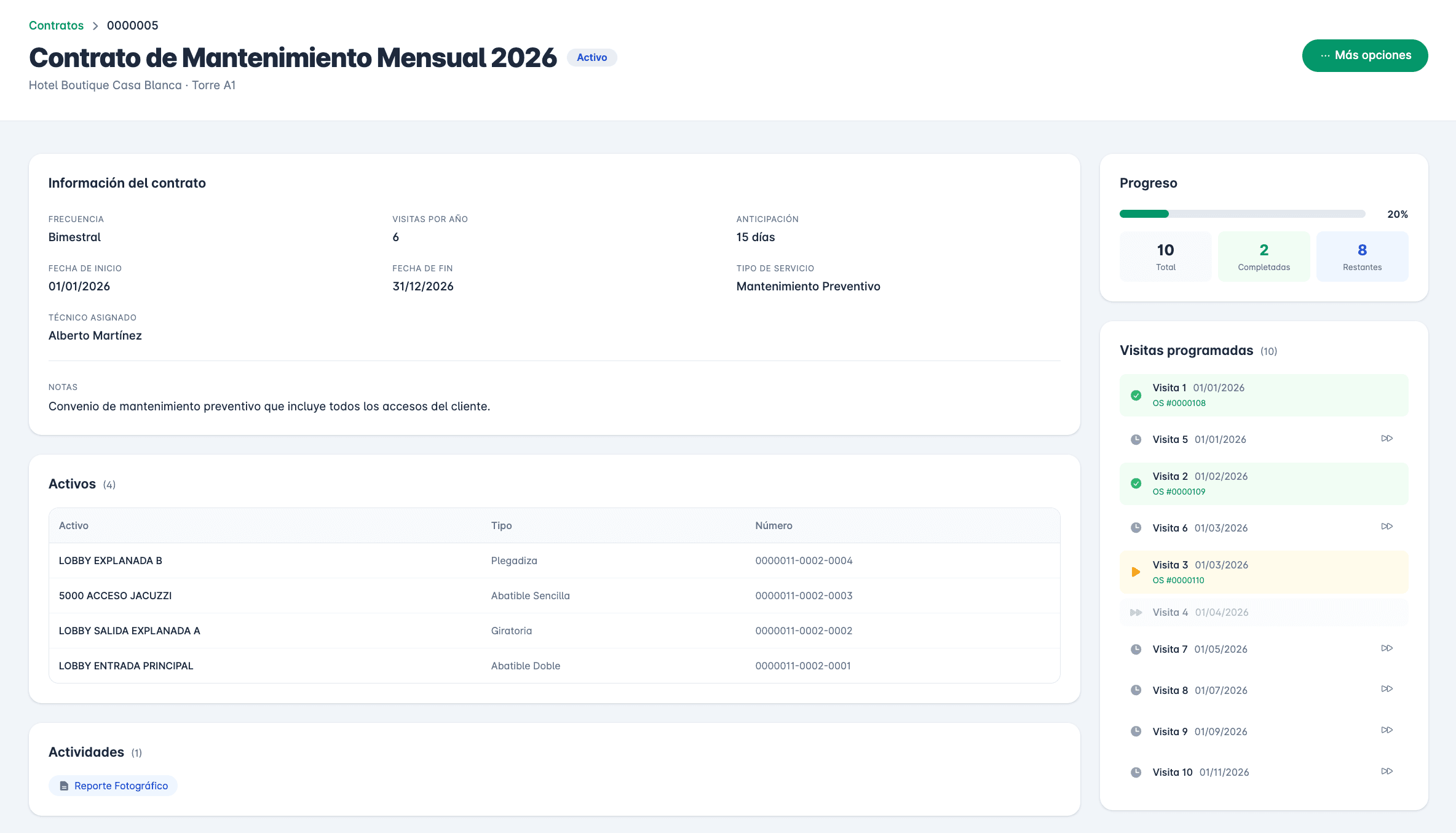The width and height of the screenshot is (1456, 833).
Task: Open order OS #0000110 link
Action: click(x=1178, y=580)
